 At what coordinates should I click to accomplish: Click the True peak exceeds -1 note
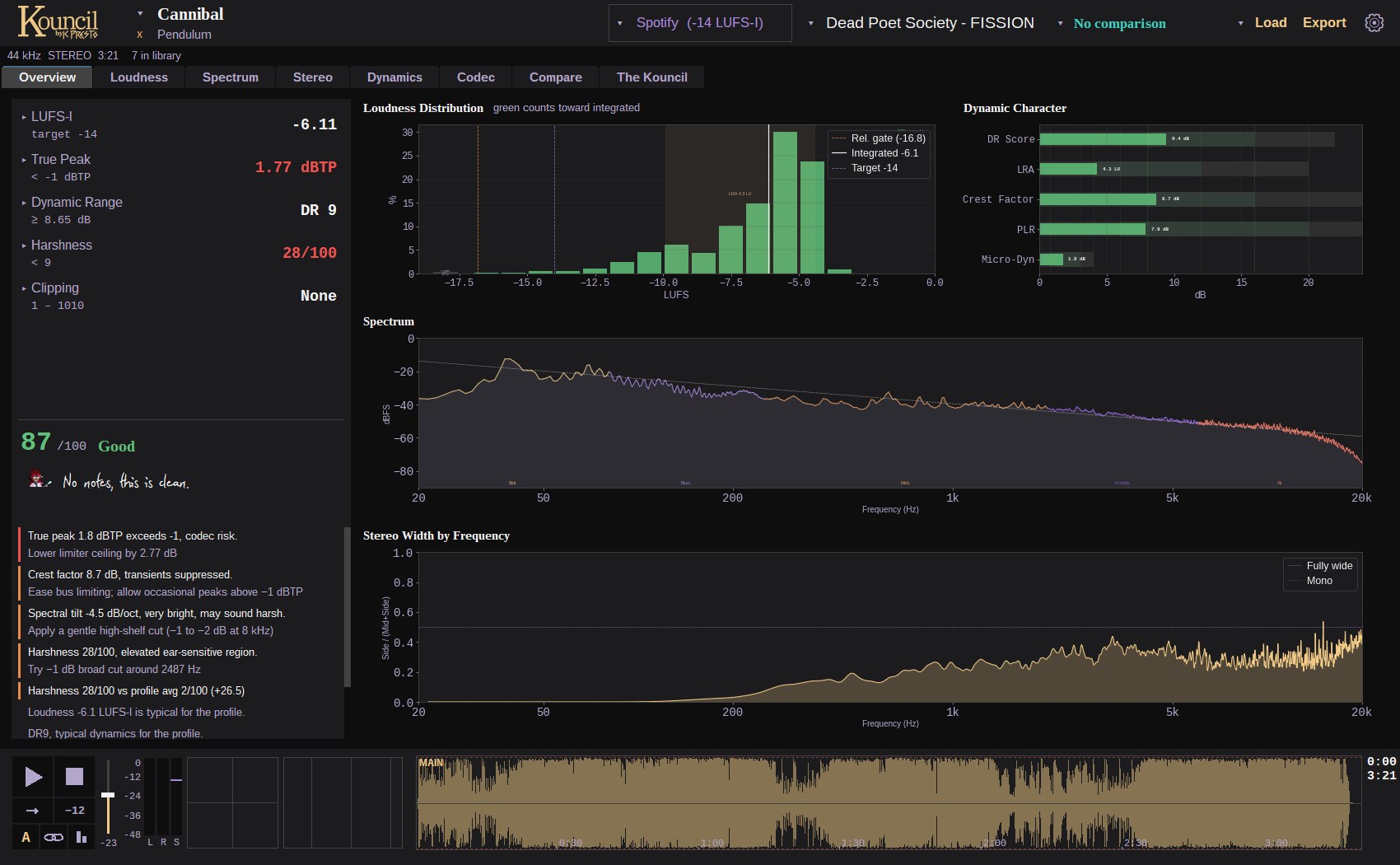click(180, 545)
